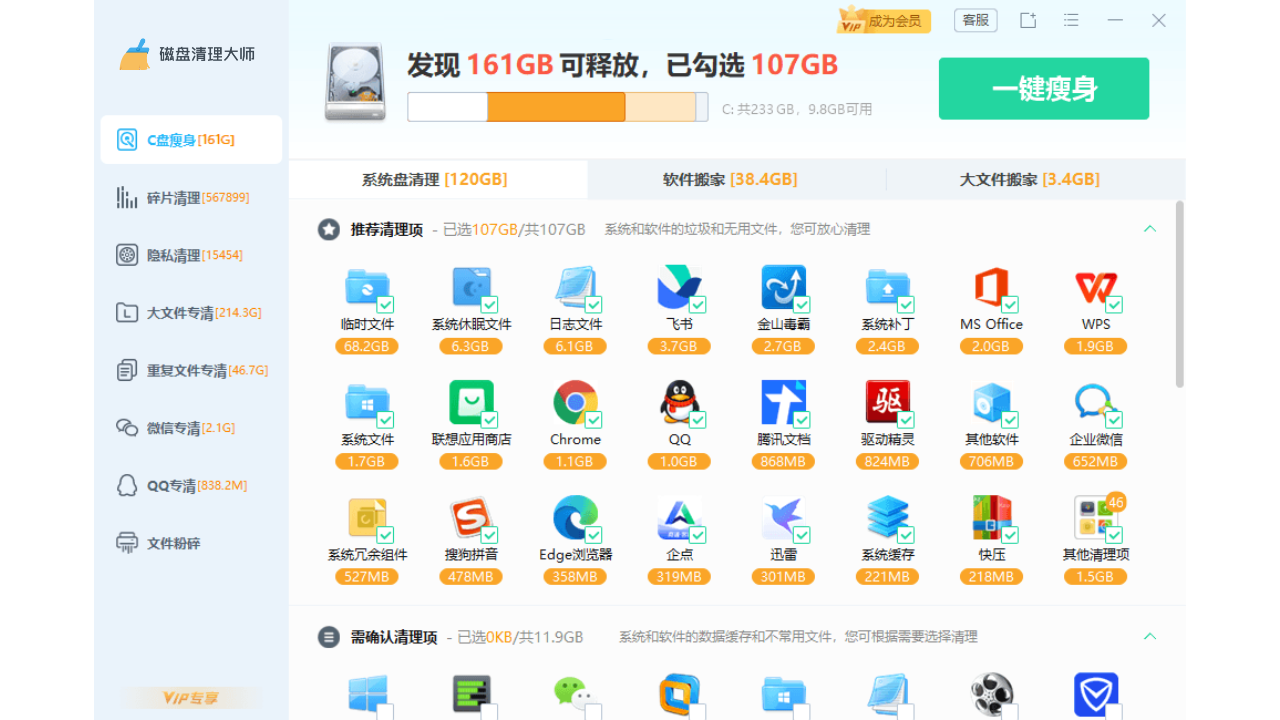Open the 腾讯文档 icon
The height and width of the screenshot is (720, 1280).
pos(783,403)
